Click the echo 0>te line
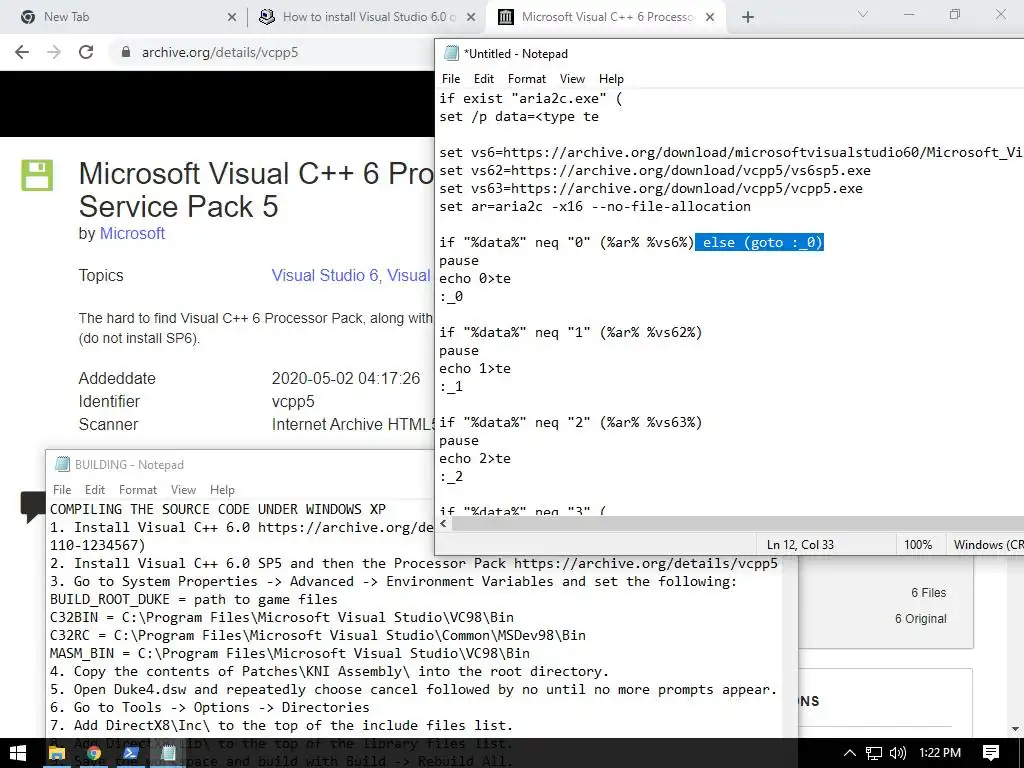The height and width of the screenshot is (768, 1024). tap(475, 278)
